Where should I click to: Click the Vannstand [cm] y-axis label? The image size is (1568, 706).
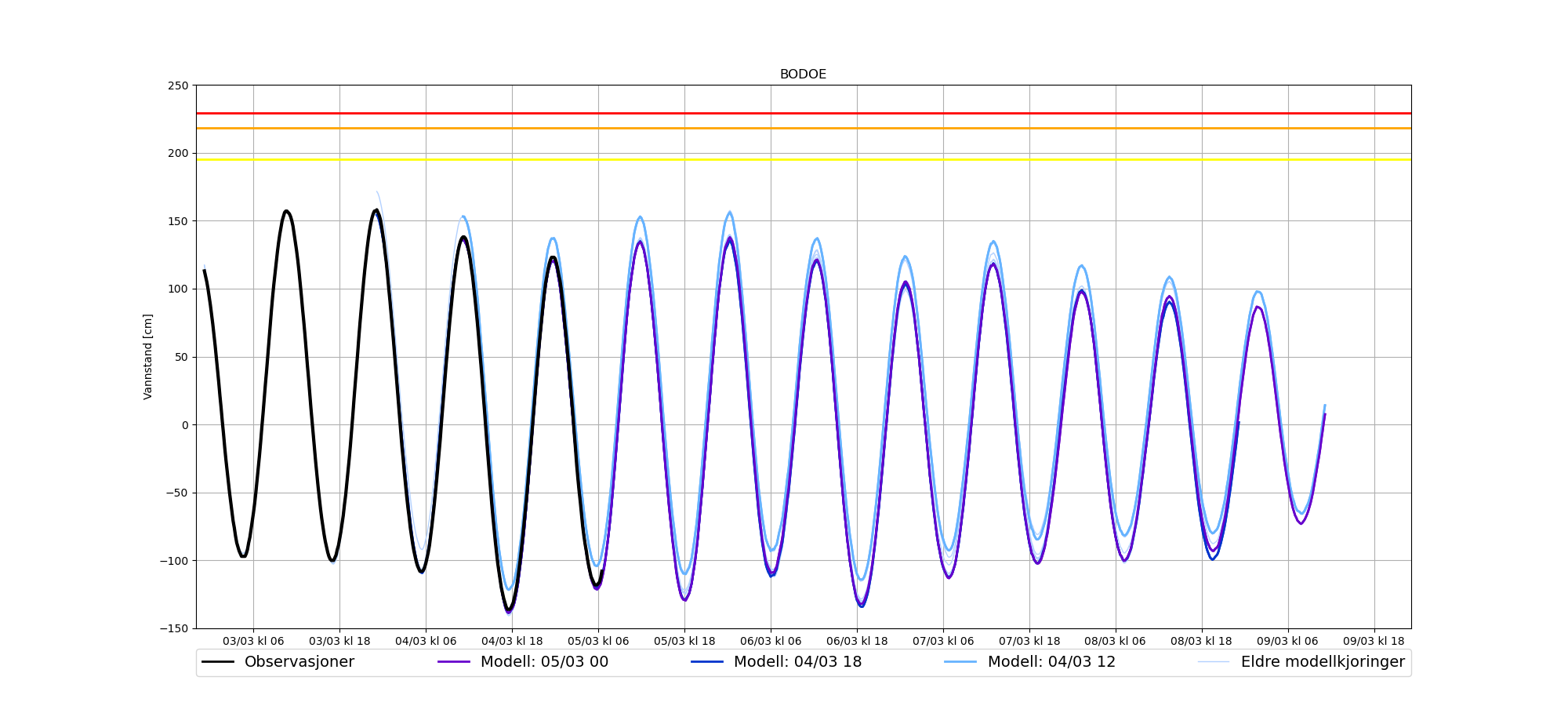[148, 357]
